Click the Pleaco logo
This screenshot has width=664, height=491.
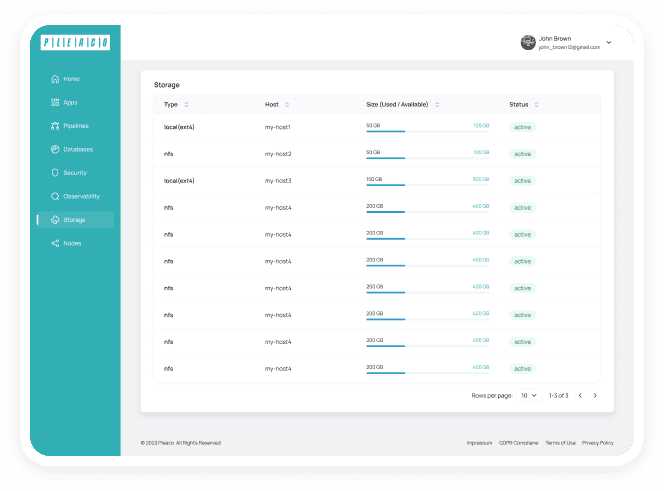[x=75, y=42]
